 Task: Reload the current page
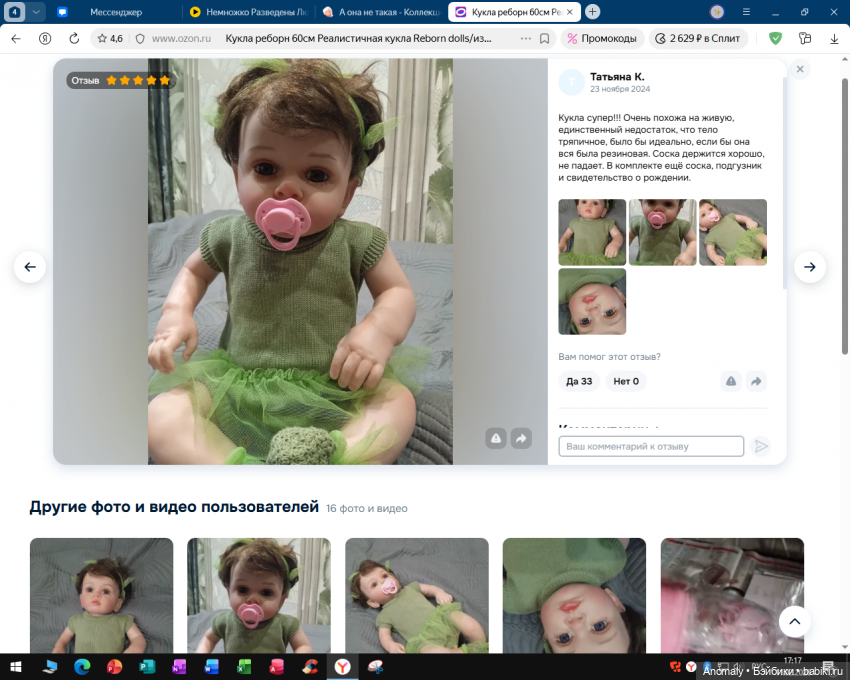tap(74, 38)
